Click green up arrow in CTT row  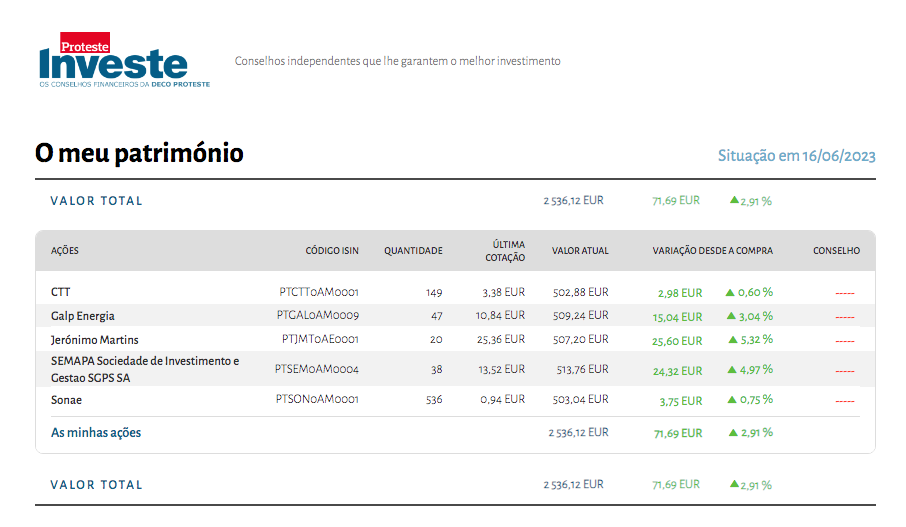tap(729, 293)
